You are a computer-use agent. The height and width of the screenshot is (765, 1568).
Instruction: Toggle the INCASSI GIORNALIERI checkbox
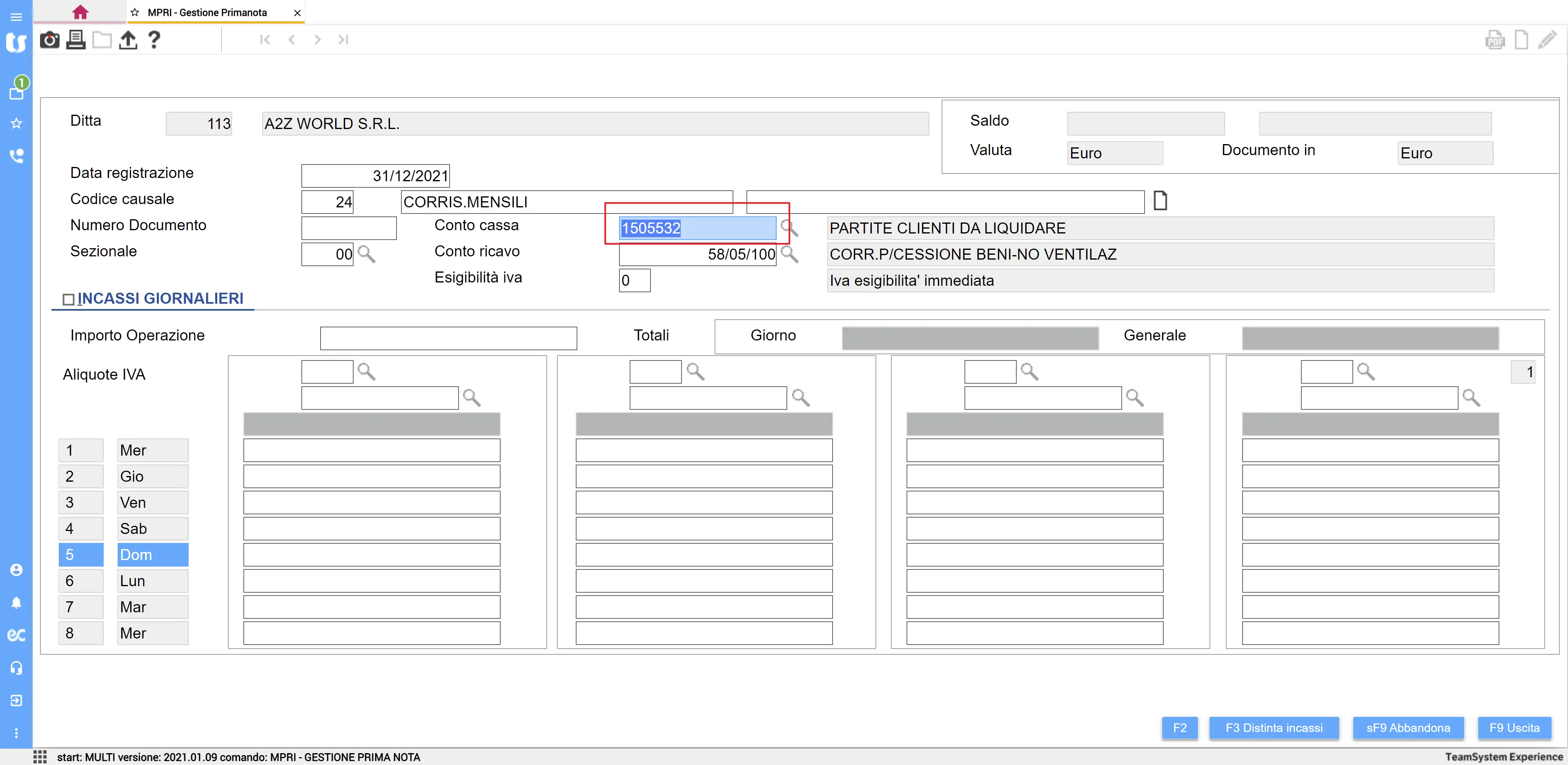[x=68, y=299]
